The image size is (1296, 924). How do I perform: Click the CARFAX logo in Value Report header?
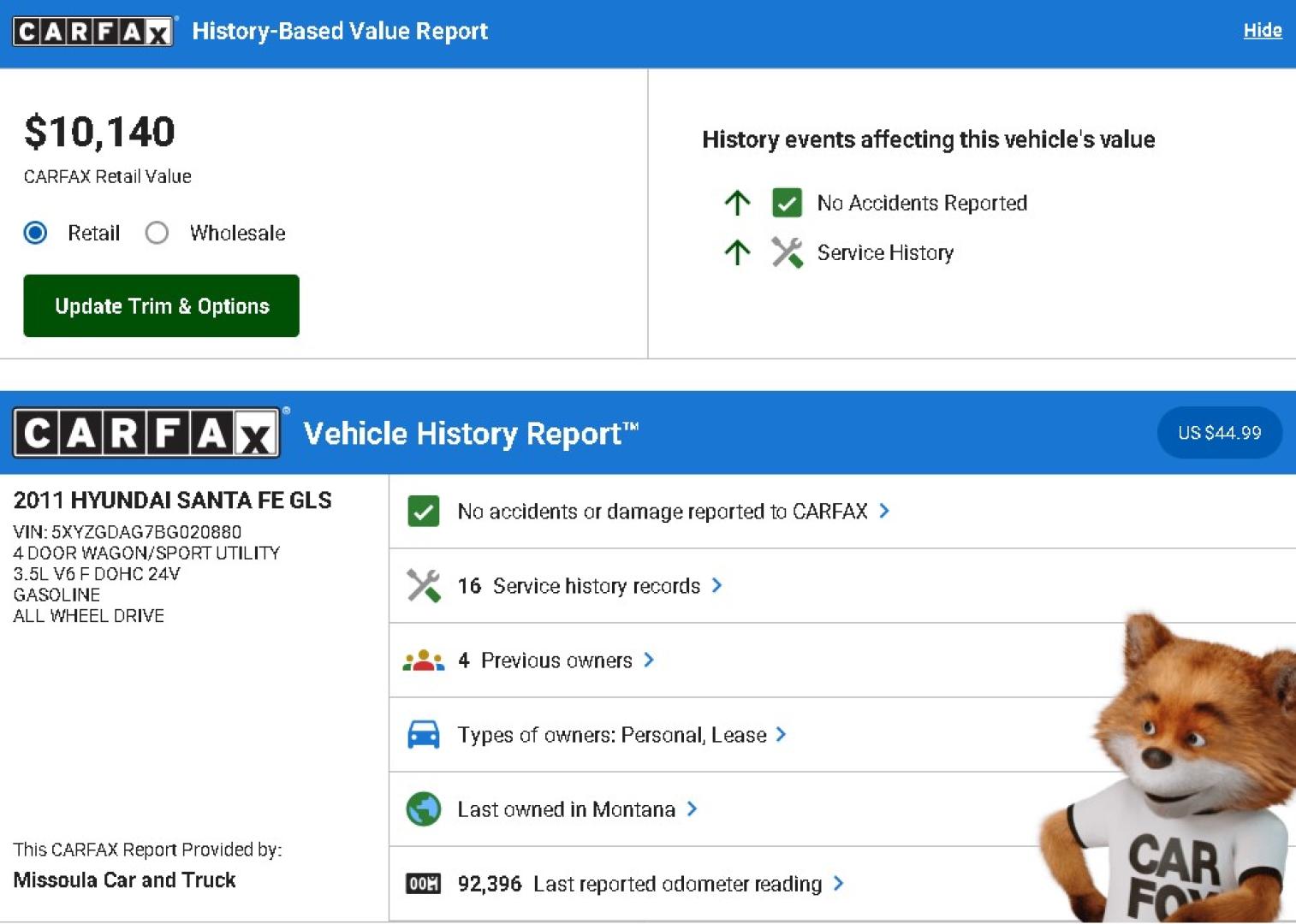click(92, 32)
